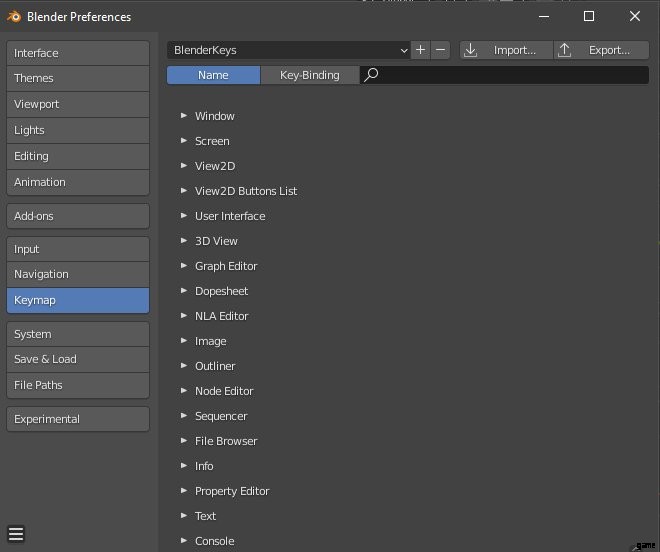Click Export keymap button
The image size is (660, 552).
pyautogui.click(x=601, y=50)
